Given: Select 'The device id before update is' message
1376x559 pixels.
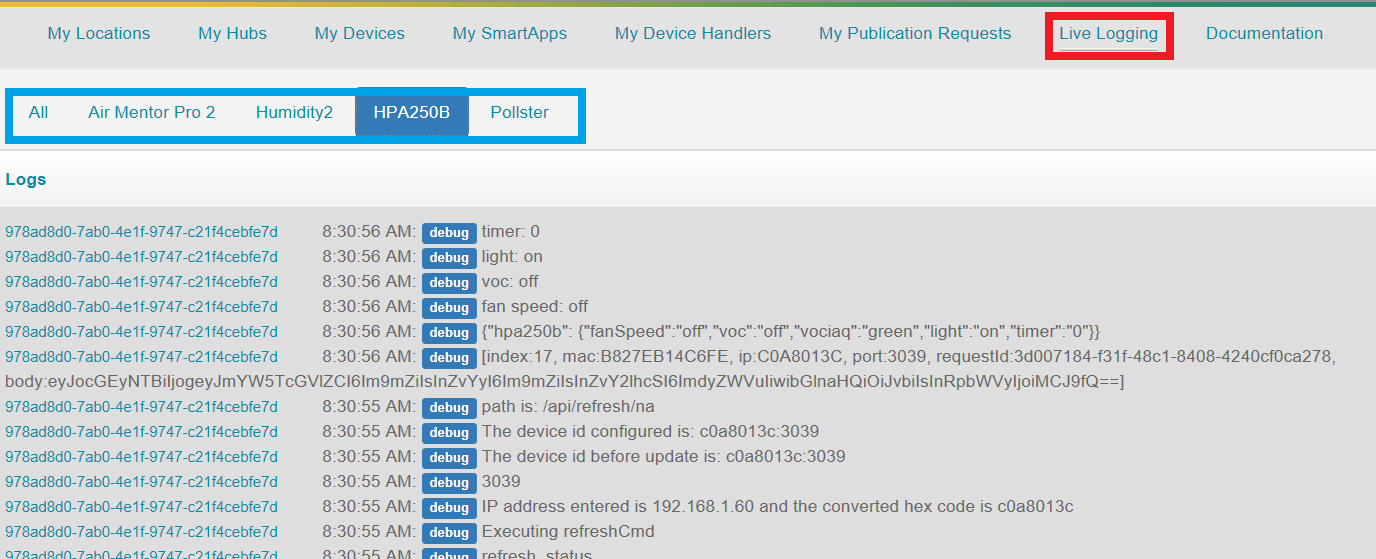Looking at the screenshot, I should pyautogui.click(x=663, y=457).
